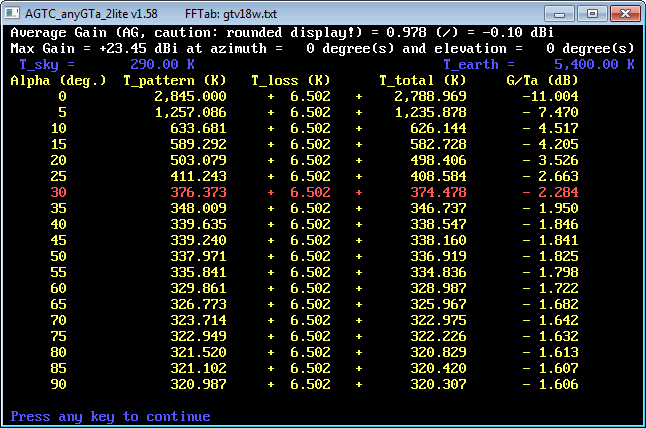Click the T_pattern value '339.635'

click(x=198, y=225)
